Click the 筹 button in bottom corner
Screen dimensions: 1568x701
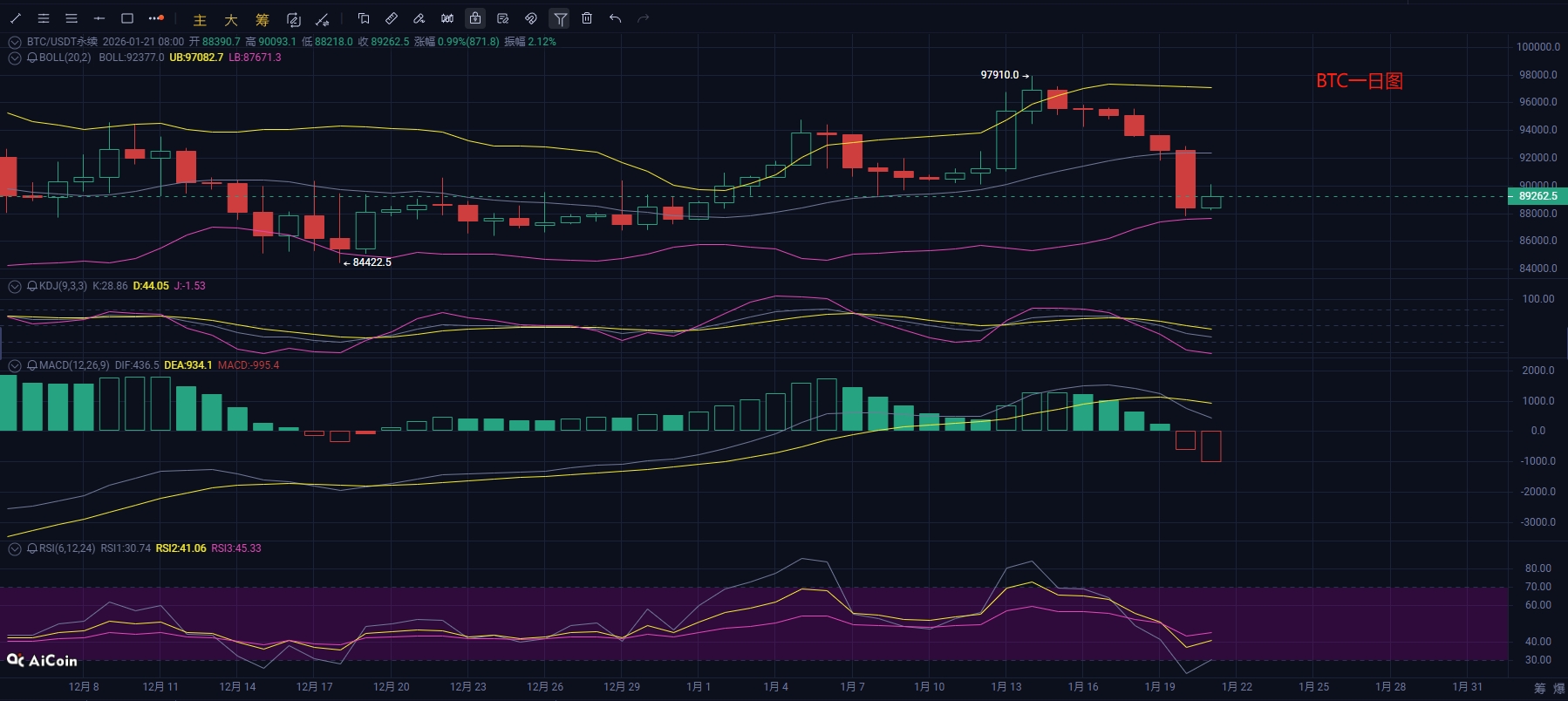pos(1539,689)
